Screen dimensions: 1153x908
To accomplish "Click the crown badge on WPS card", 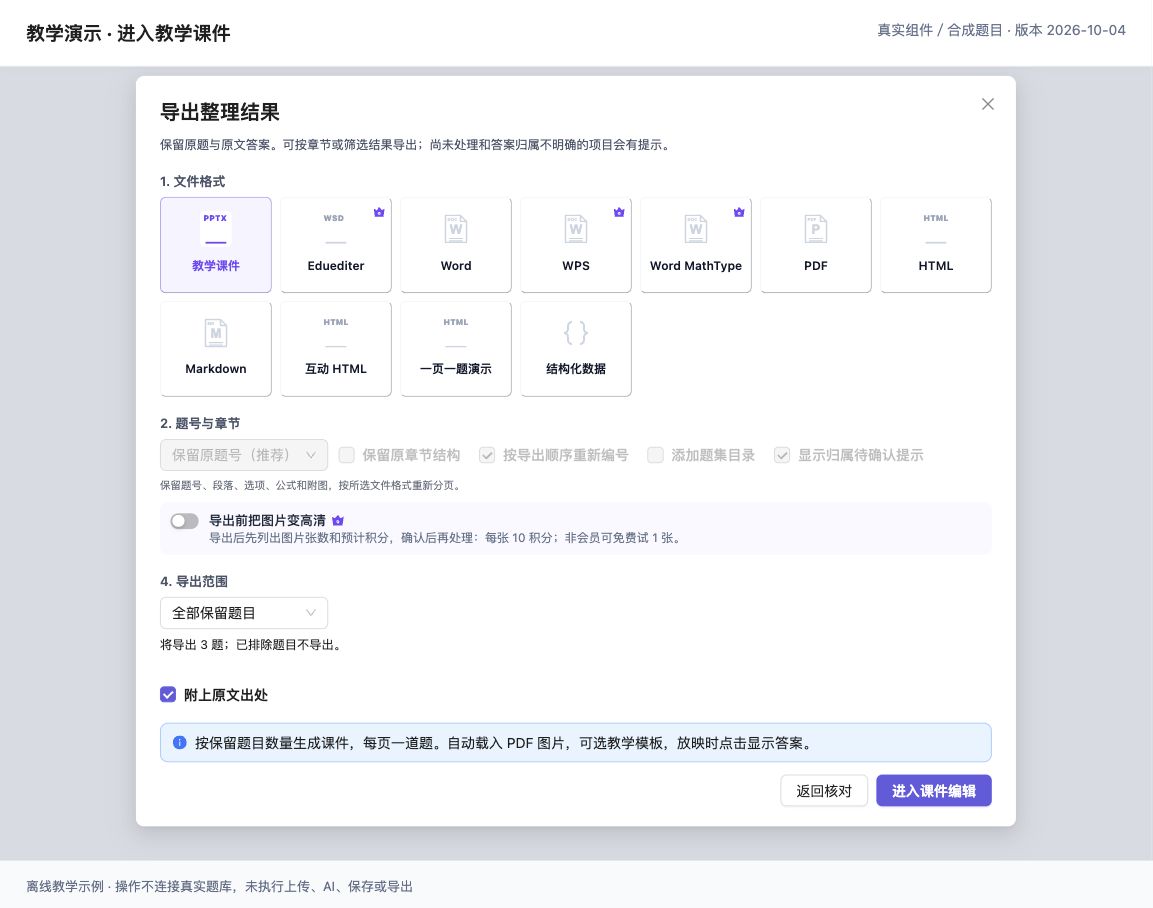I will point(619,212).
